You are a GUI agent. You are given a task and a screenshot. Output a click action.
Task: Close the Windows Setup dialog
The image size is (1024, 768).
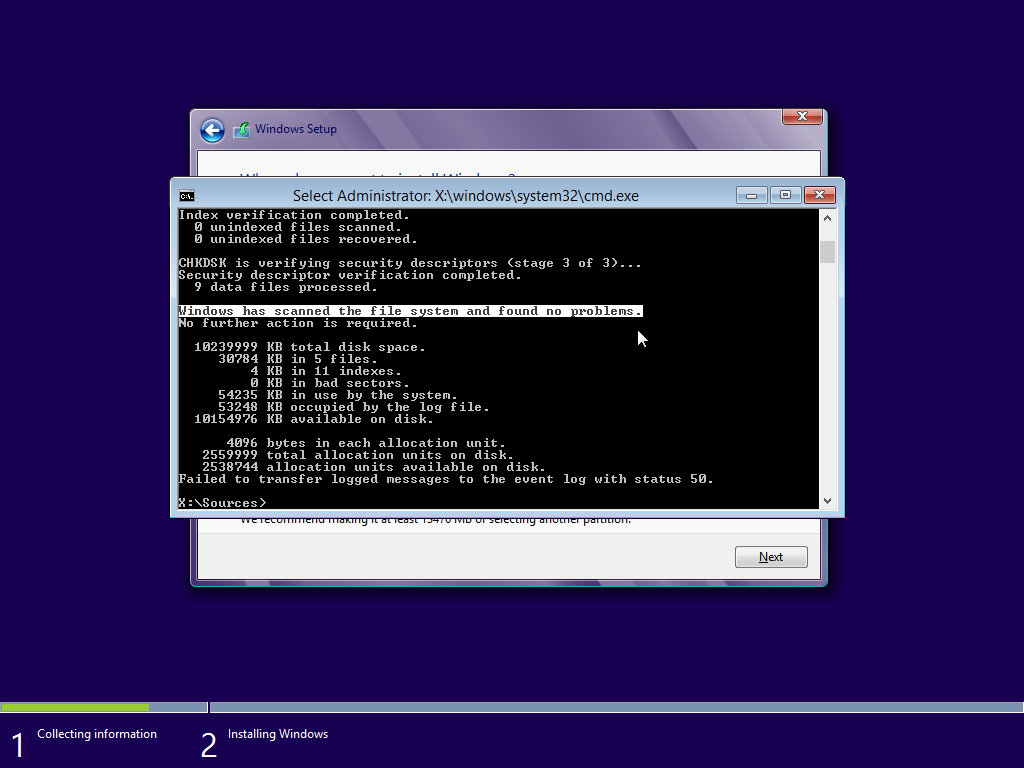pos(801,117)
